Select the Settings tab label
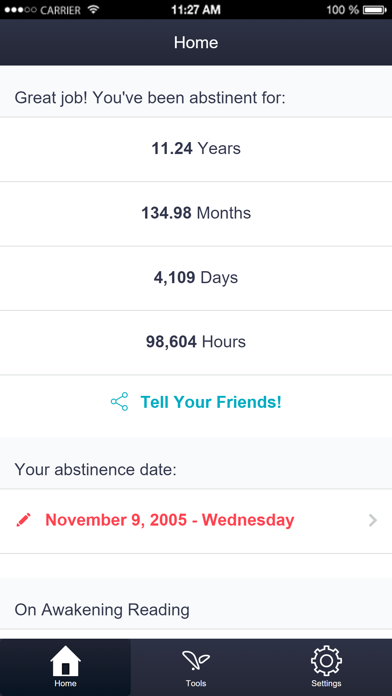Viewport: 392px width, 696px height. click(326, 684)
